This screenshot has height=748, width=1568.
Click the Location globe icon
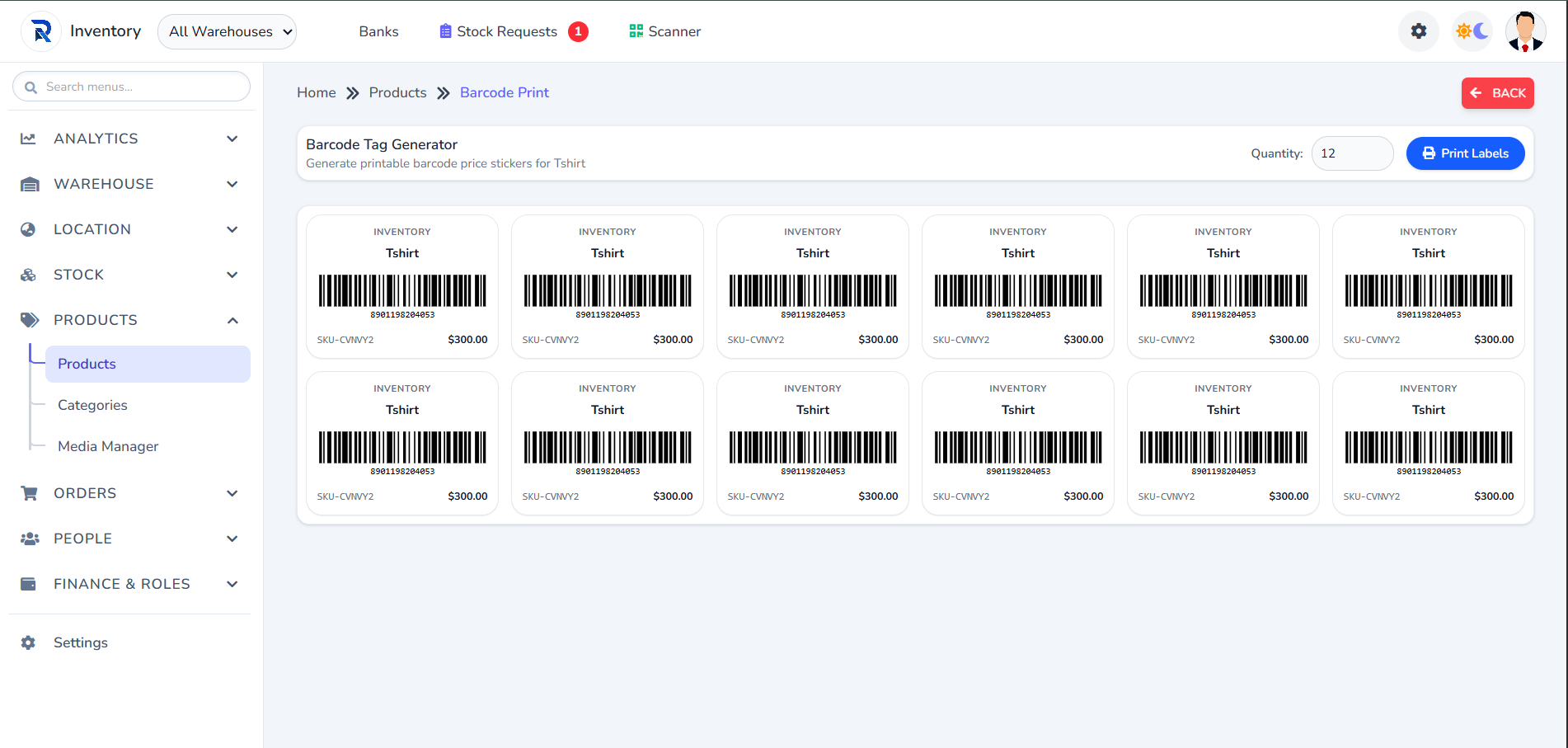pyautogui.click(x=28, y=229)
